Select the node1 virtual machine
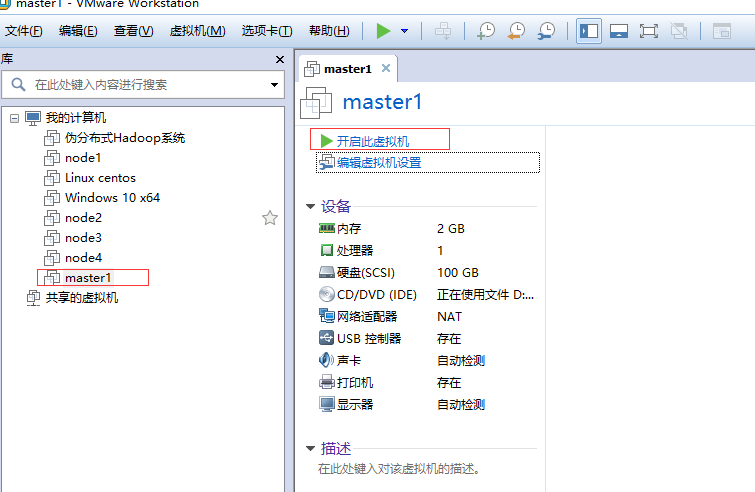 coord(83,158)
